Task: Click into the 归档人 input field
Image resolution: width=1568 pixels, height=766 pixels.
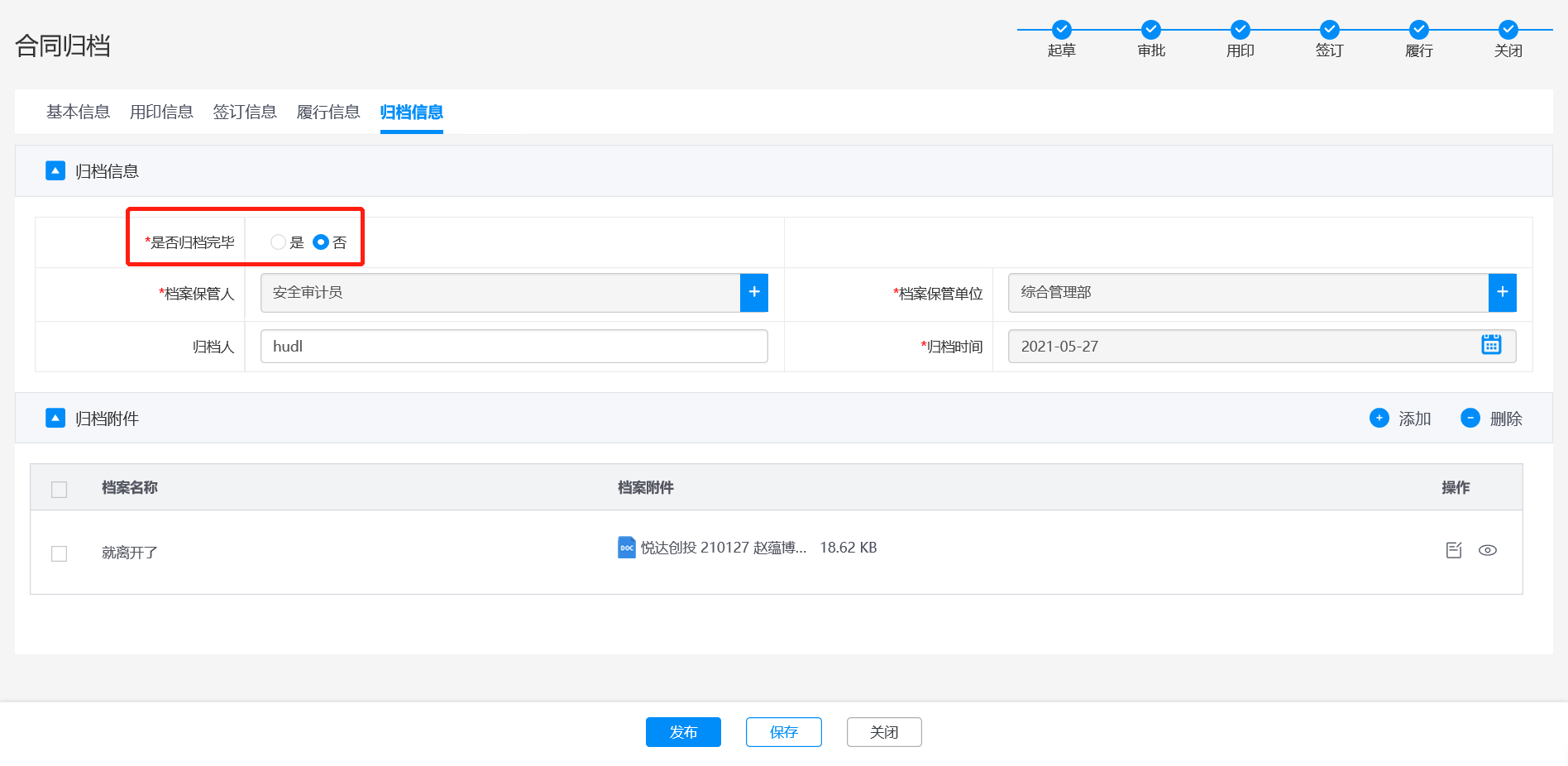Action: pyautogui.click(x=514, y=346)
